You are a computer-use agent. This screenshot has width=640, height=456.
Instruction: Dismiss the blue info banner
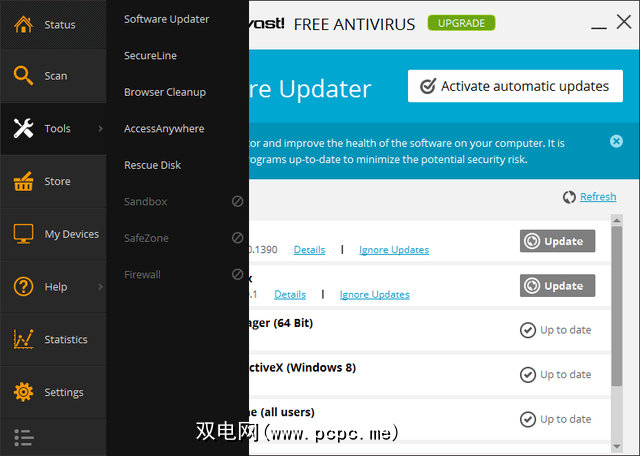point(616,141)
